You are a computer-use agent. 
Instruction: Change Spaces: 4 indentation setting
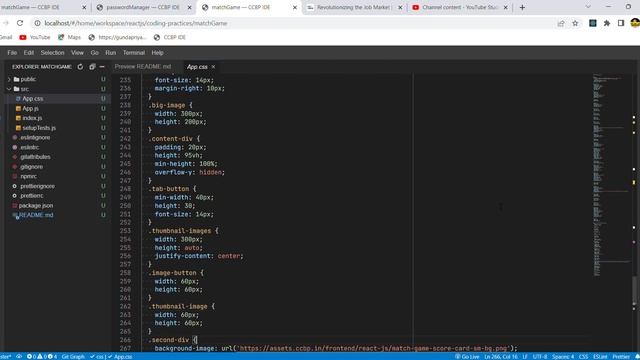click(563, 356)
